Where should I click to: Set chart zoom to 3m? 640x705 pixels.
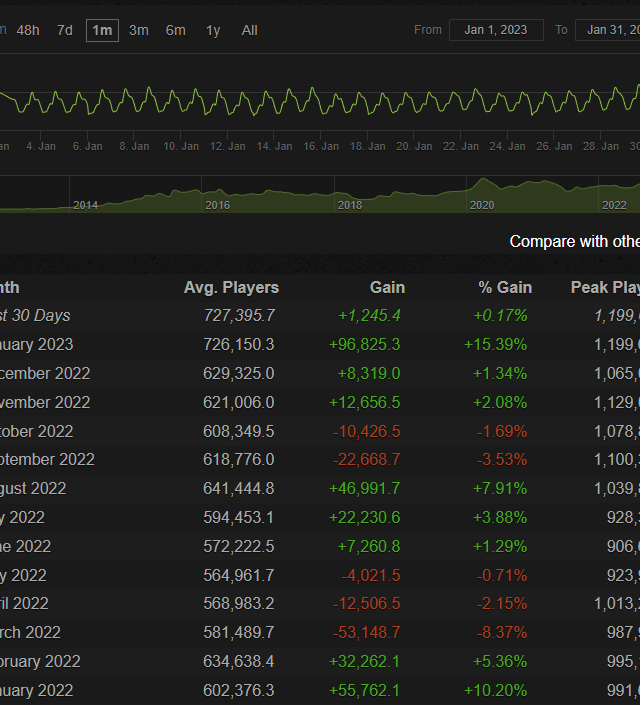139,30
